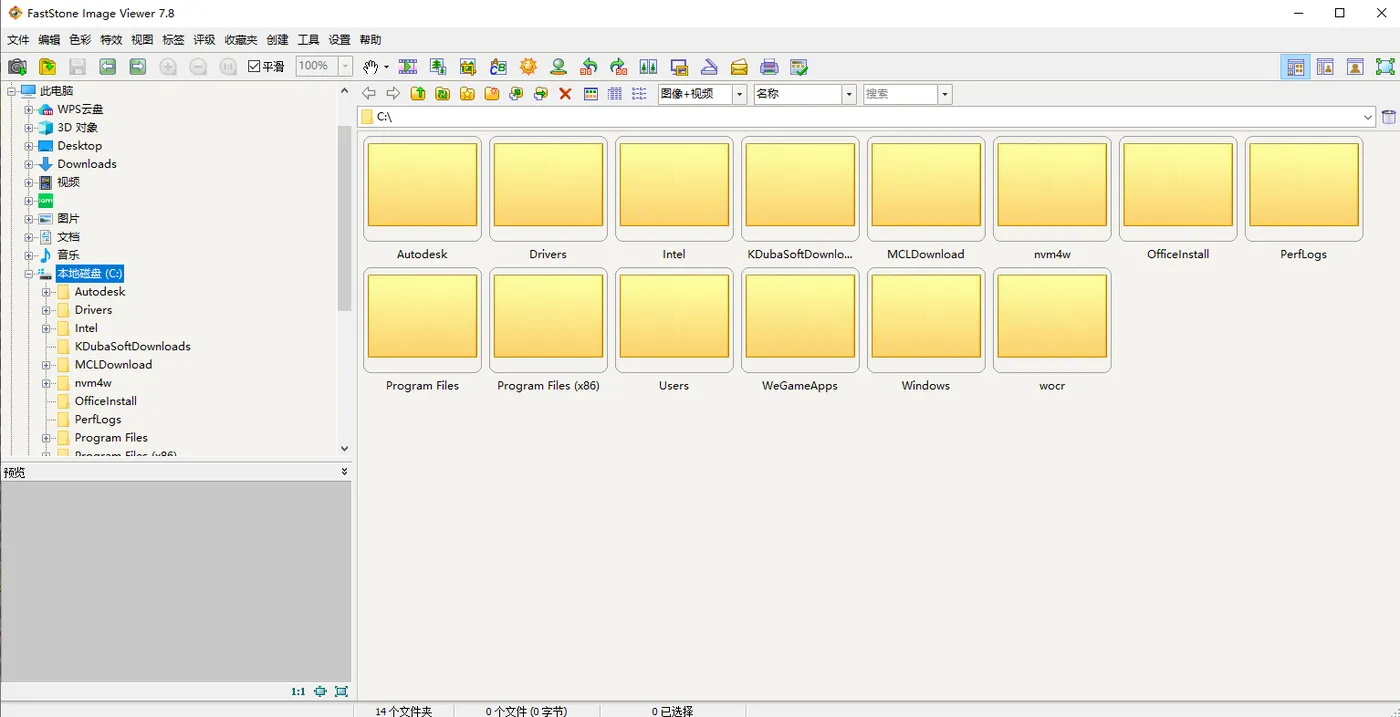Open the crop board tool
Viewport: 1400px width, 717px height.
(468, 67)
